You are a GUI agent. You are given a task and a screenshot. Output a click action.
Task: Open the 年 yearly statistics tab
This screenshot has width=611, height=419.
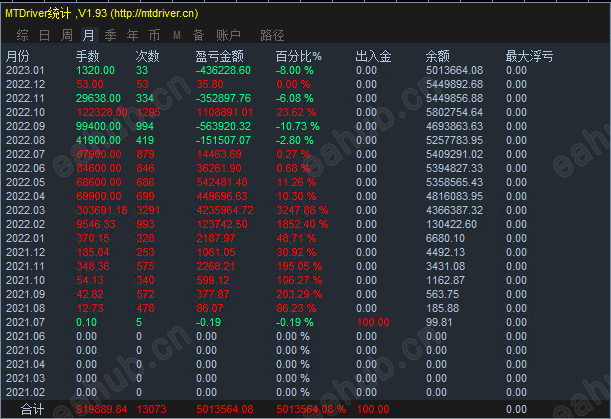[132, 35]
